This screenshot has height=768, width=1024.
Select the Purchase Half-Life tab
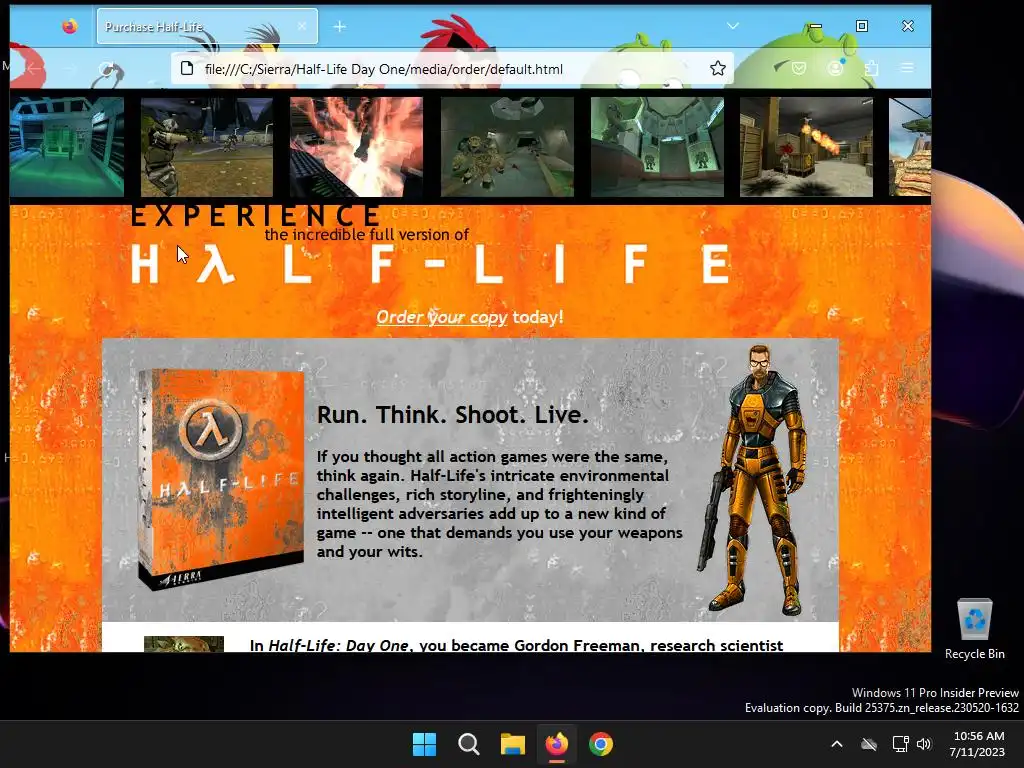pyautogui.click(x=207, y=26)
